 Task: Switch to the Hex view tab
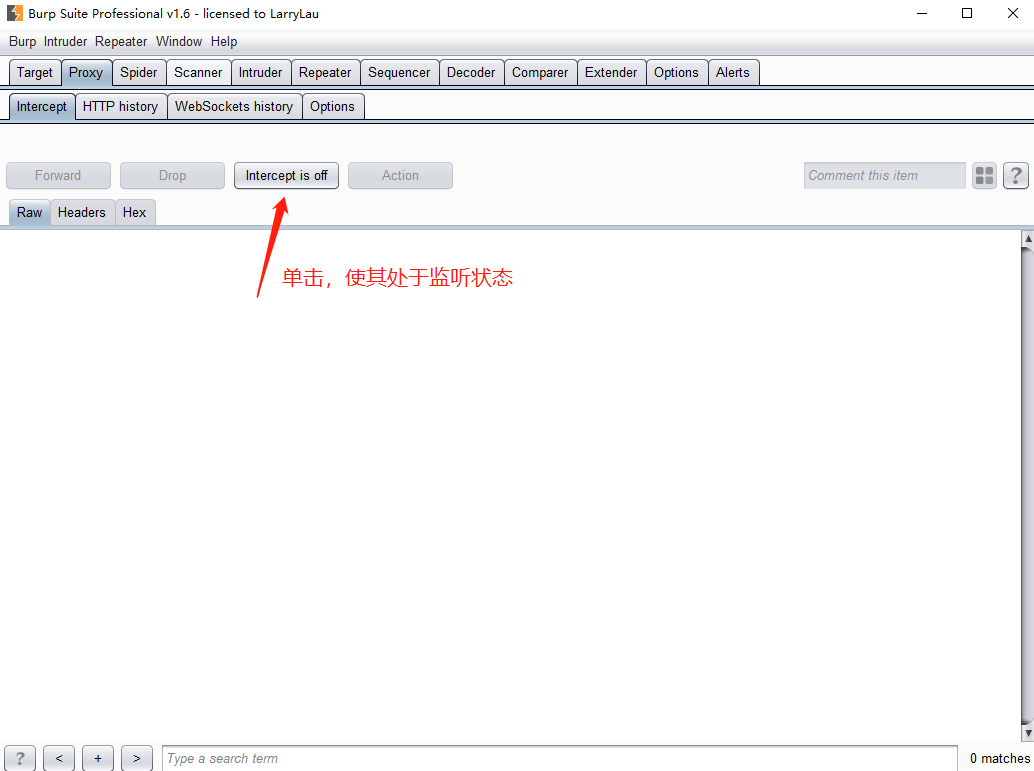134,212
